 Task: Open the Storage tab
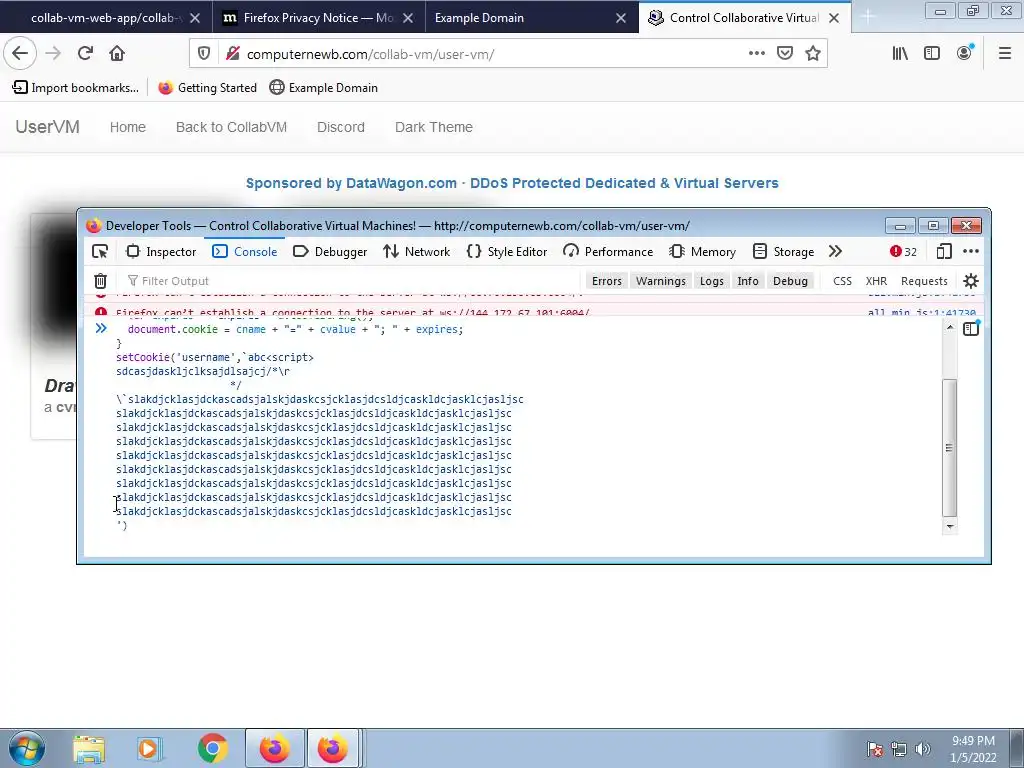(783, 251)
